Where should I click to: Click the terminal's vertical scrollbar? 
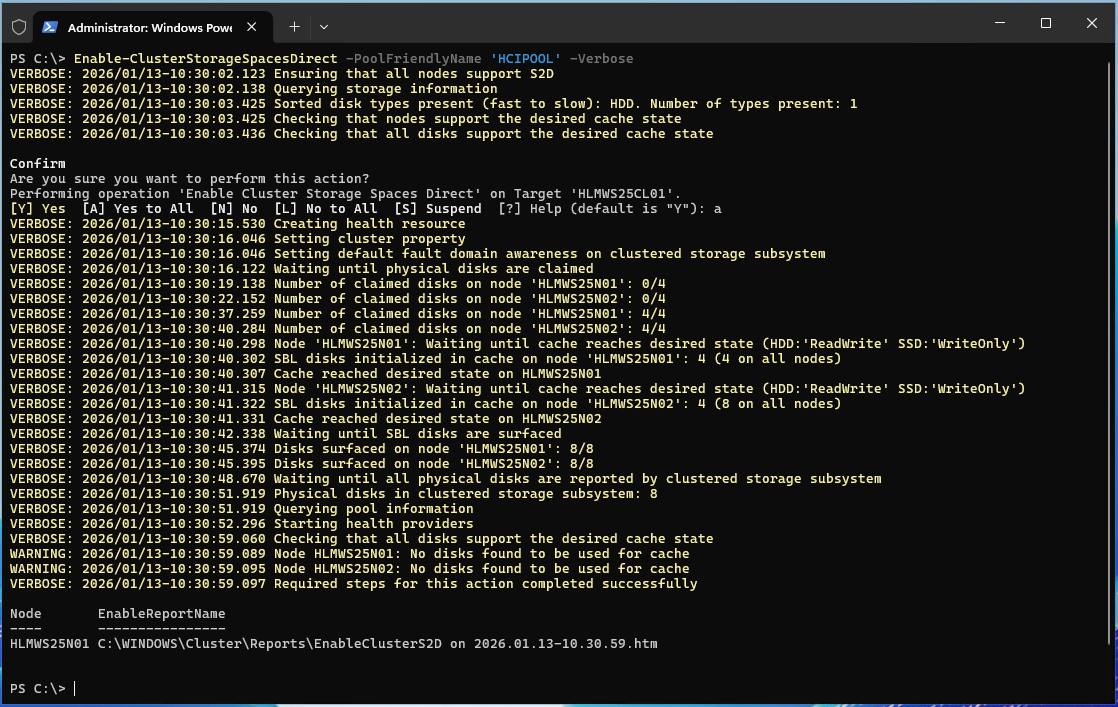coord(1111,350)
